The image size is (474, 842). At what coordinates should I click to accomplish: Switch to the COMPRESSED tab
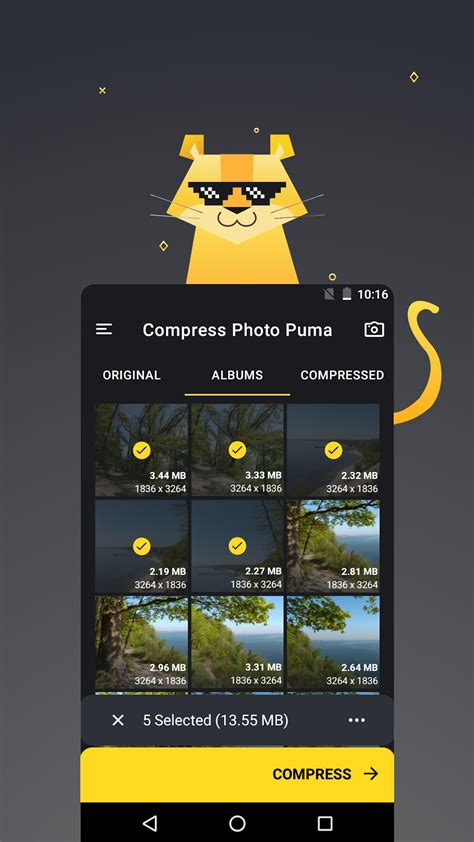342,375
